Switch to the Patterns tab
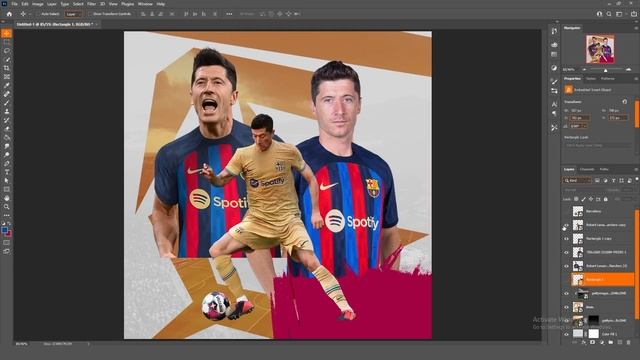This screenshot has width=640, height=360. click(607, 79)
